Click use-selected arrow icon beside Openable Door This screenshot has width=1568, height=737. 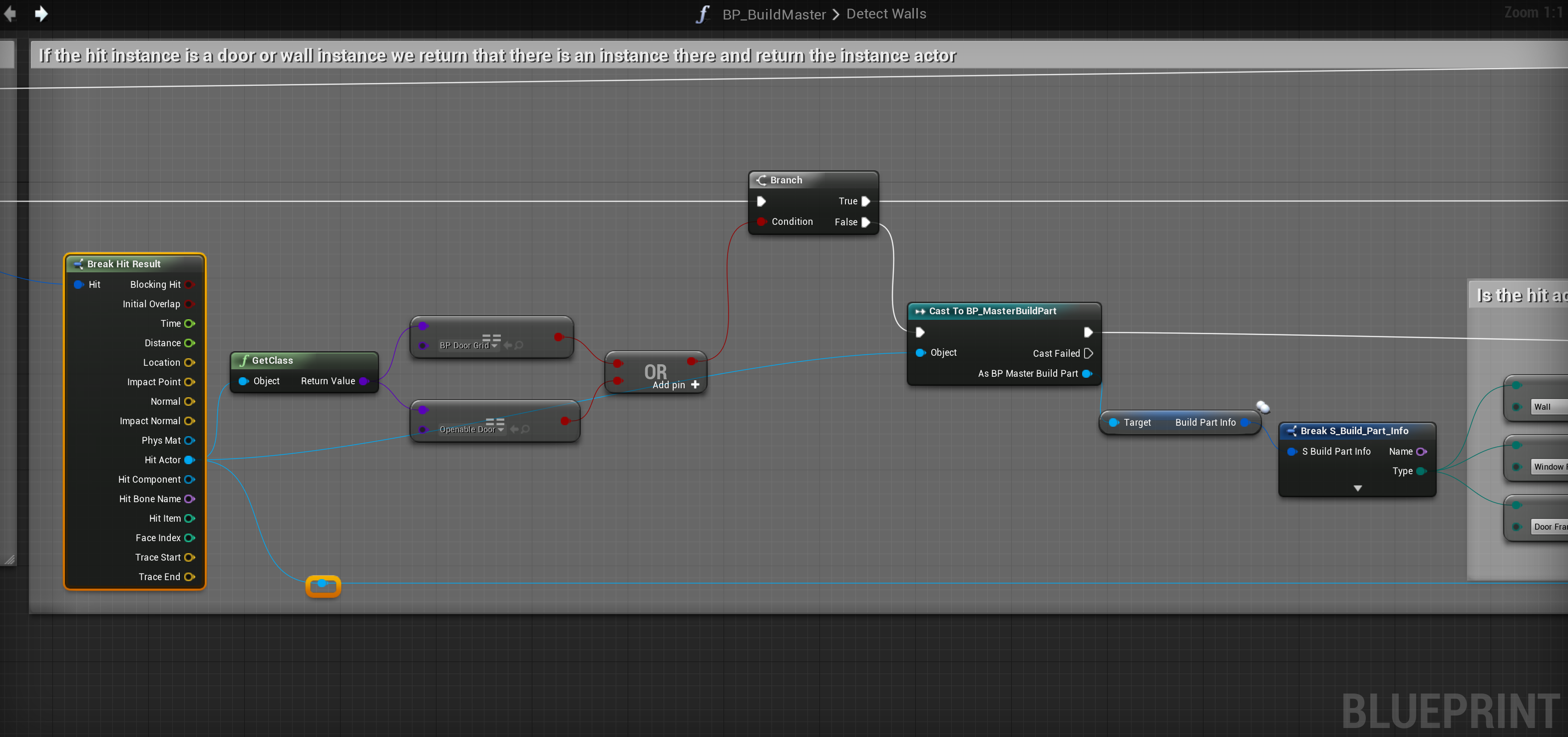(514, 429)
